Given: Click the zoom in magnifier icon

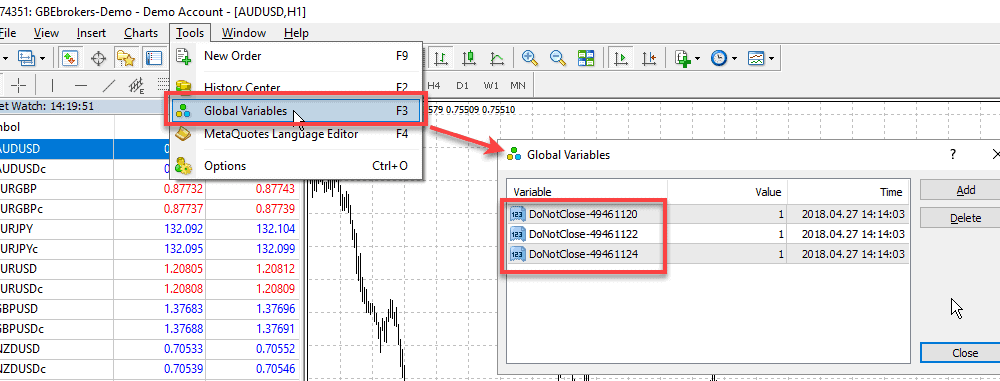Looking at the screenshot, I should pos(529,59).
